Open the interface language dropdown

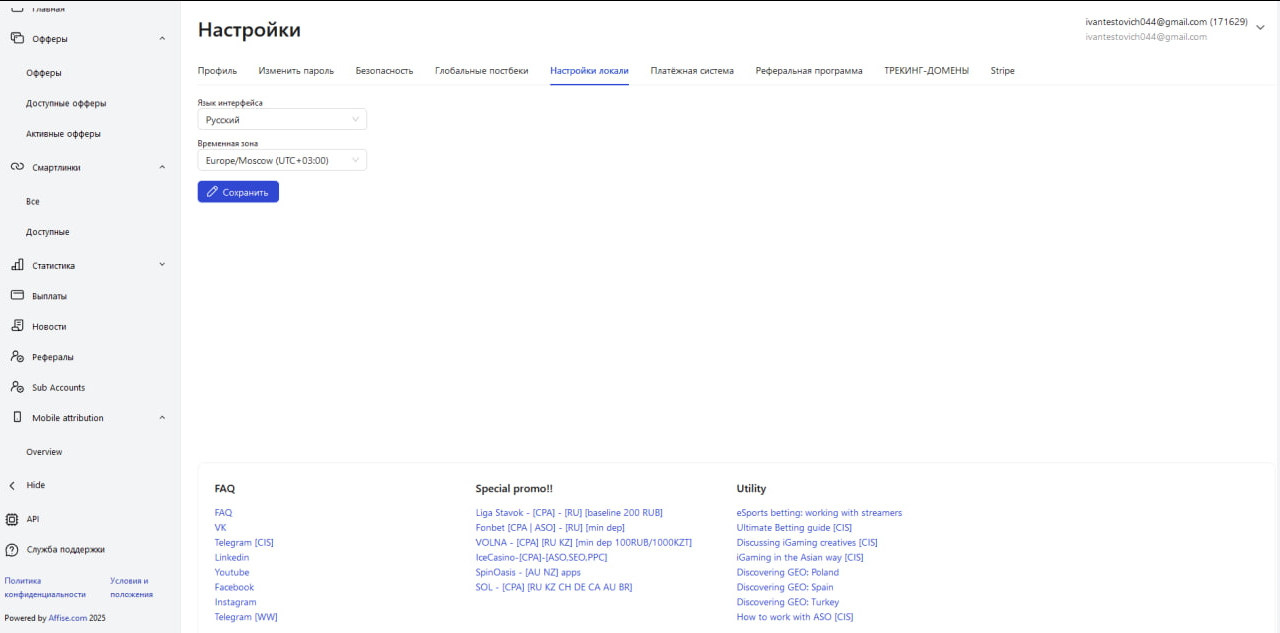point(282,120)
